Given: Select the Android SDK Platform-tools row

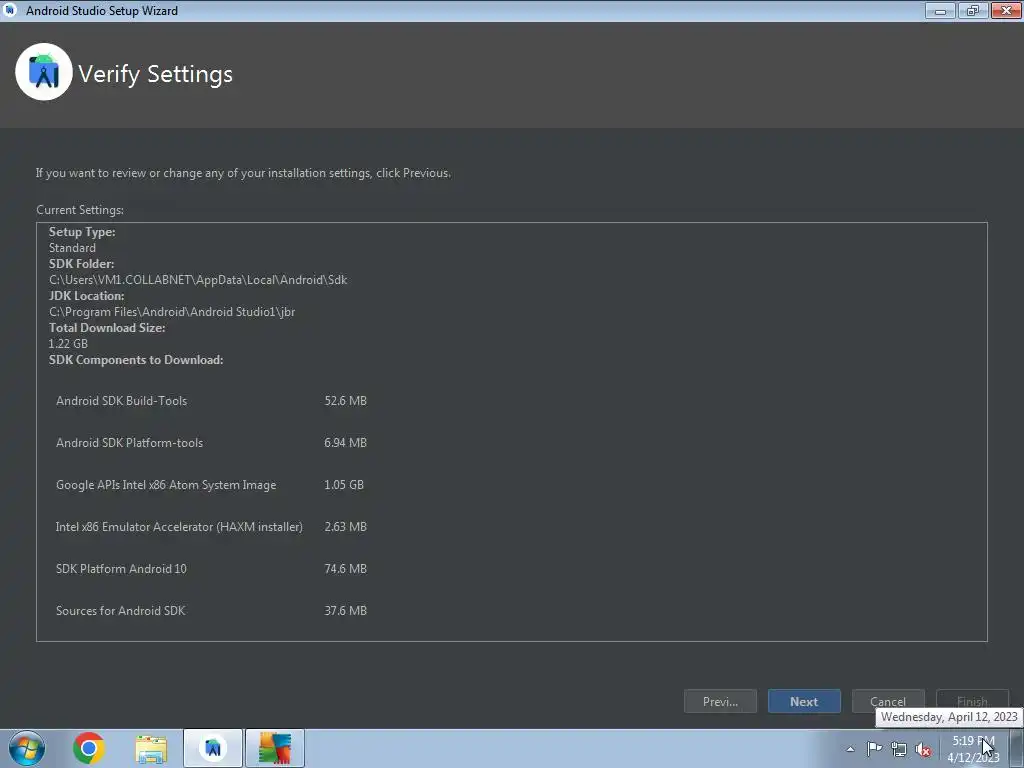Looking at the screenshot, I should point(211,443).
